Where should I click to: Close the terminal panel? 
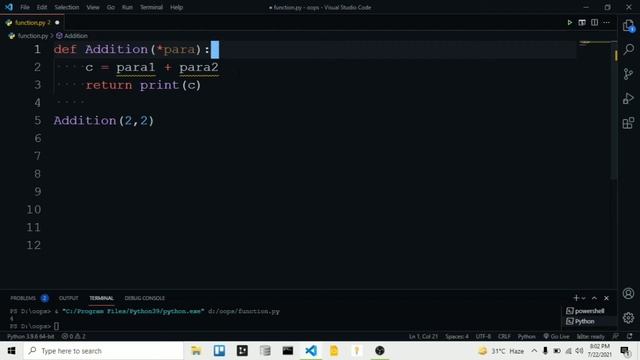click(x=607, y=298)
